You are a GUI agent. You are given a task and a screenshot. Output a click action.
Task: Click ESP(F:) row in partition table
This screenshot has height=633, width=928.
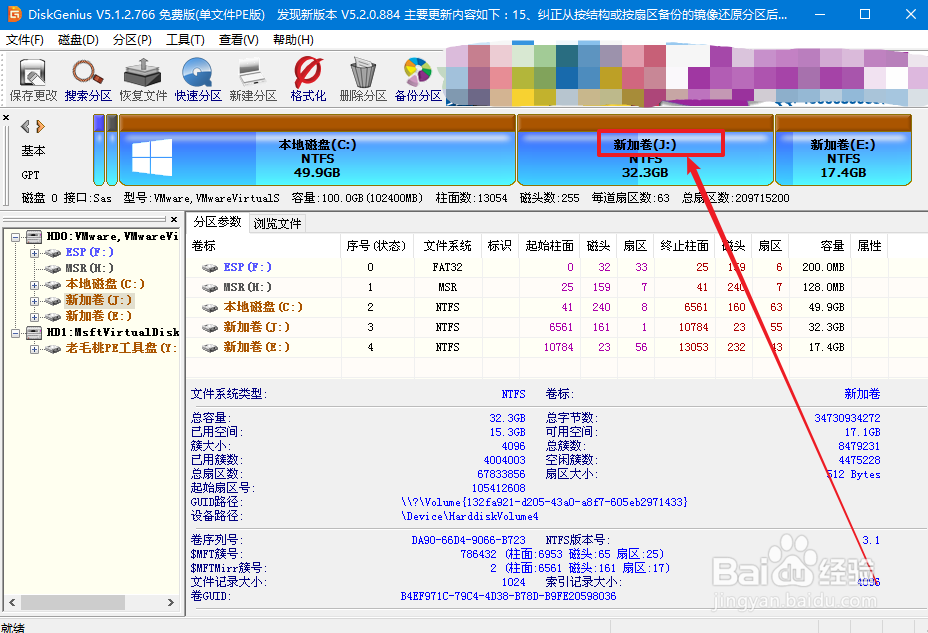pyautogui.click(x=536, y=267)
